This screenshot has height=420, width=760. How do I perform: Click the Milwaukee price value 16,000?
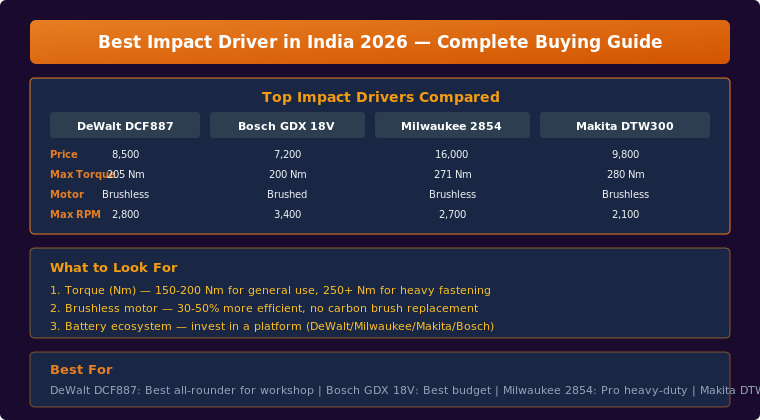click(x=452, y=155)
